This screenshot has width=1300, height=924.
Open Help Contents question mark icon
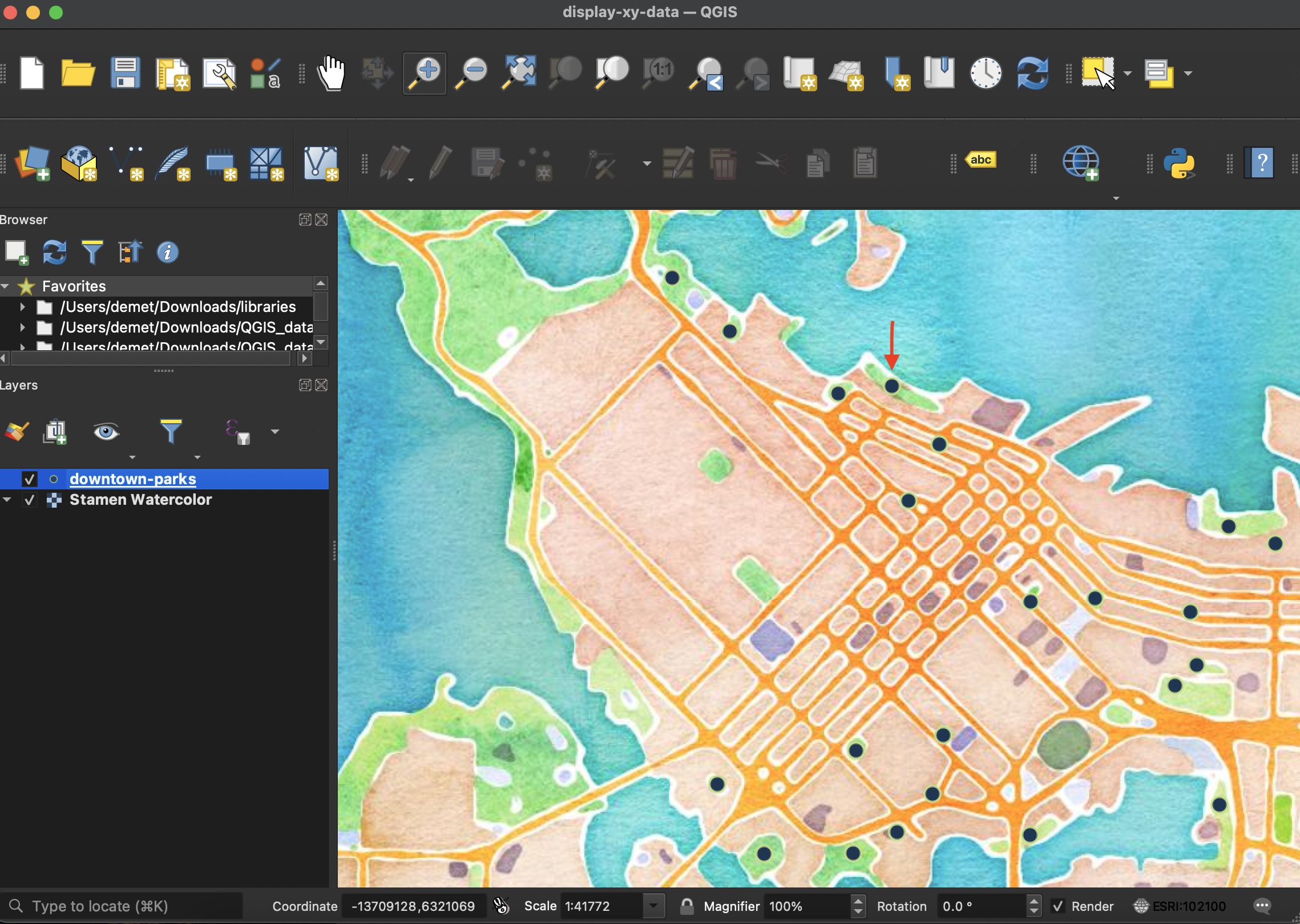click(1259, 164)
